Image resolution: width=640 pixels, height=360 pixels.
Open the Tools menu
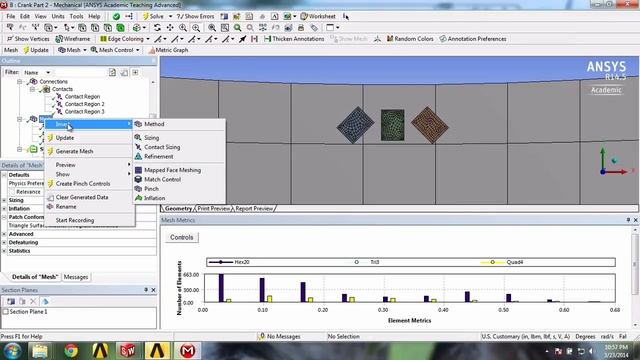tap(76, 16)
